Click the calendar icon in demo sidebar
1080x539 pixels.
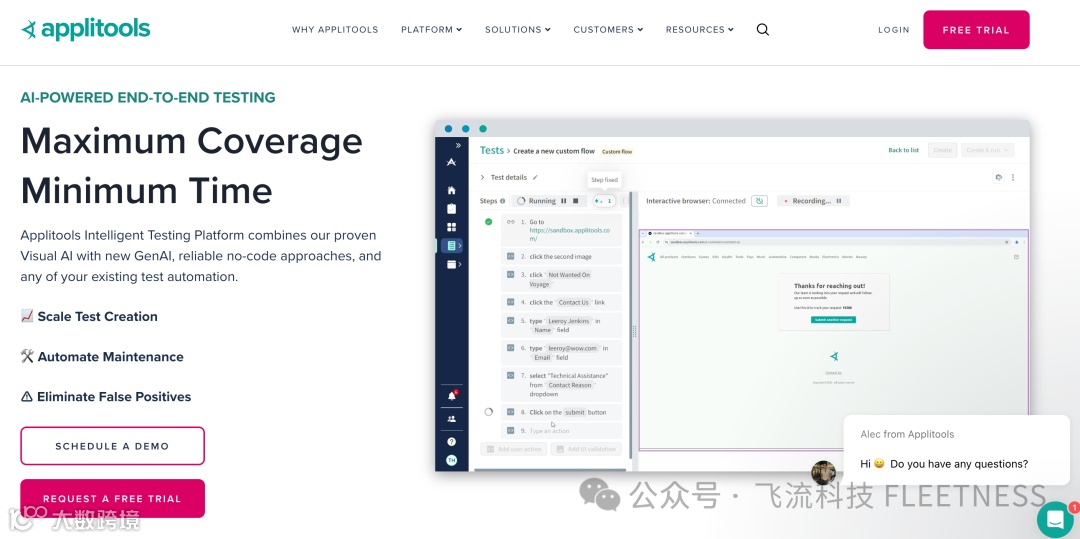pyautogui.click(x=452, y=264)
